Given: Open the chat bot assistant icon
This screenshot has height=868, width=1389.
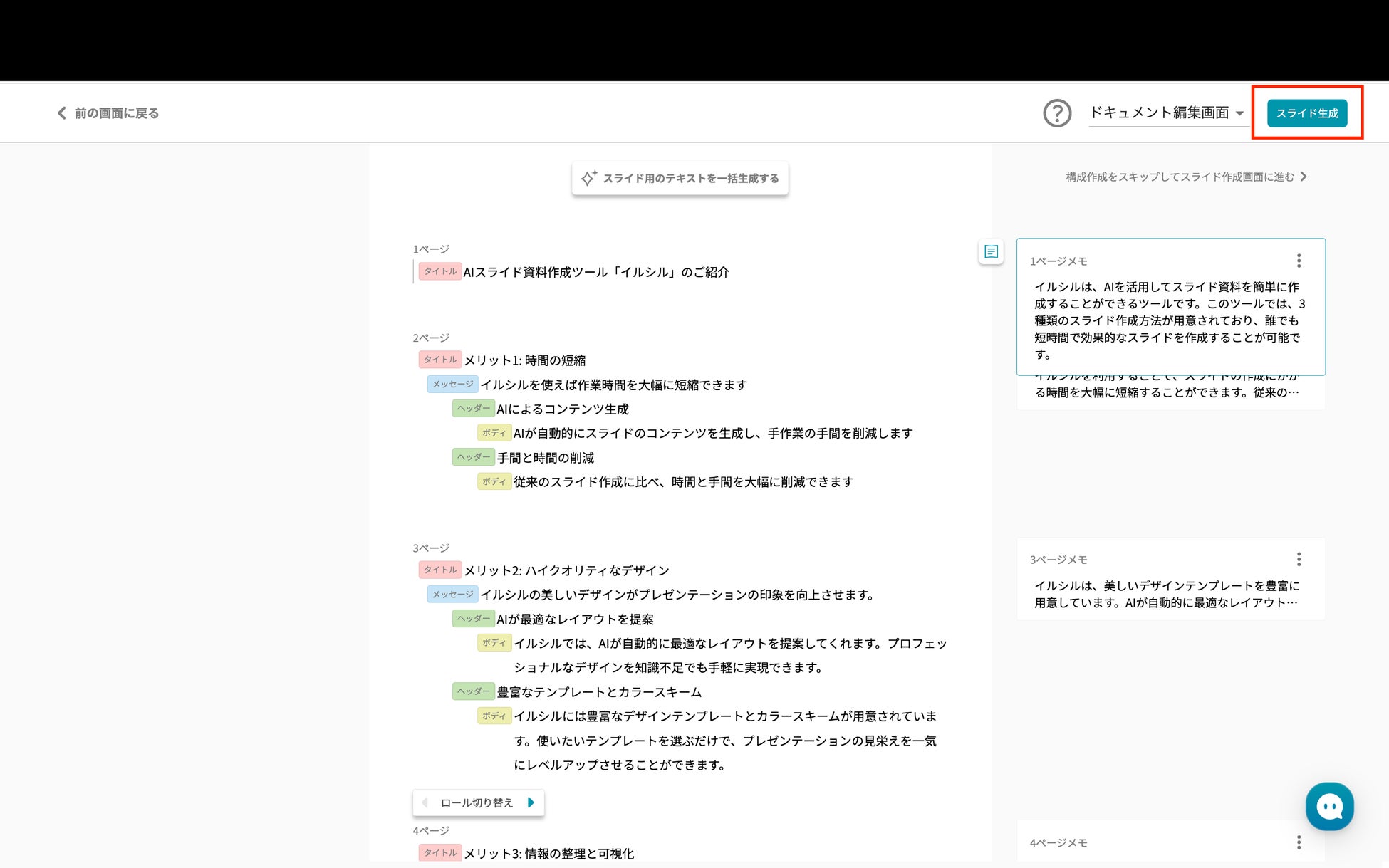Looking at the screenshot, I should pos(1329,806).
